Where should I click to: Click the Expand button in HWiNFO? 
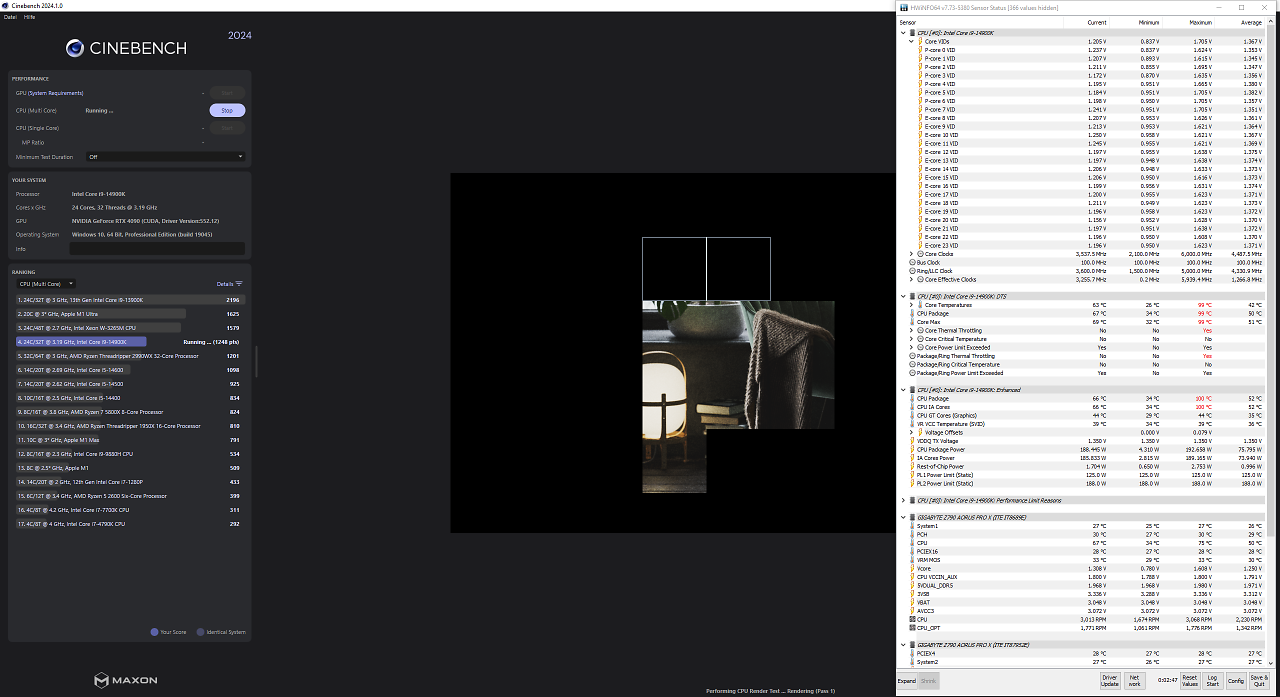click(x=907, y=680)
